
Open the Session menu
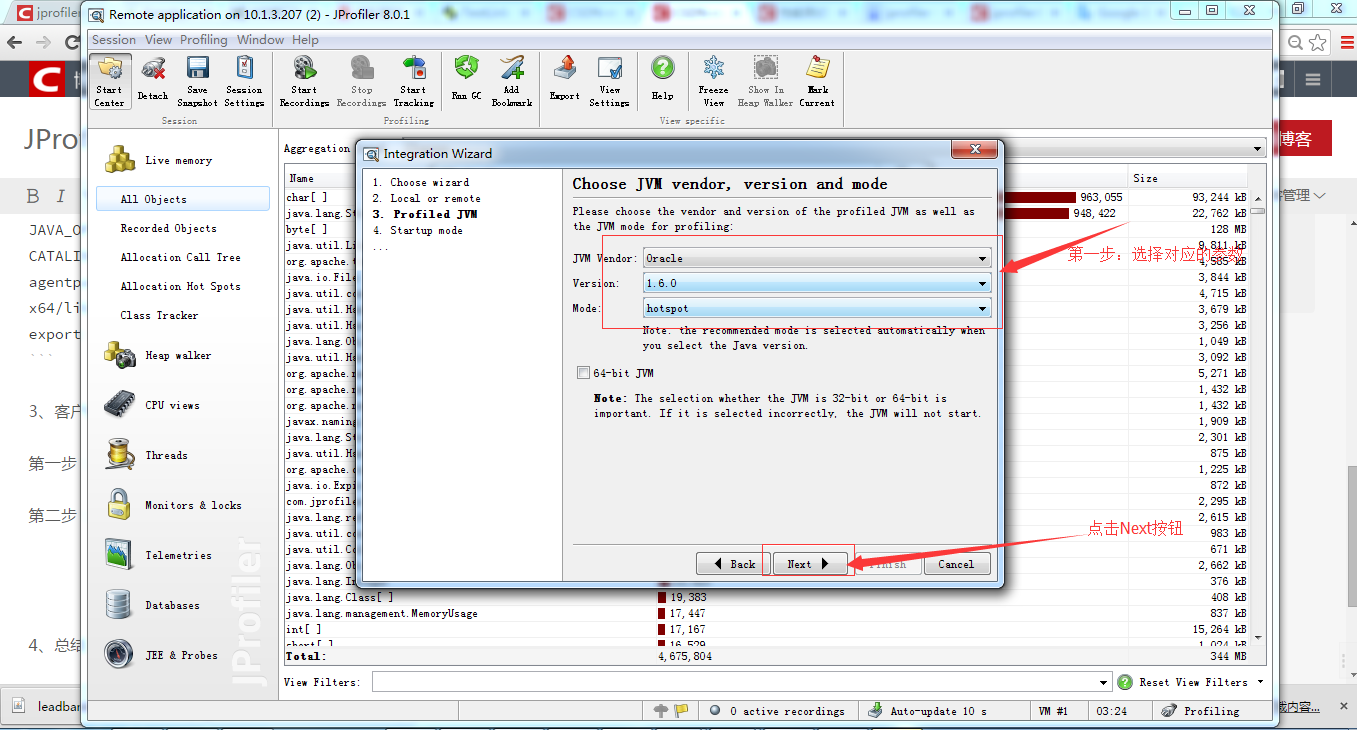click(x=114, y=40)
